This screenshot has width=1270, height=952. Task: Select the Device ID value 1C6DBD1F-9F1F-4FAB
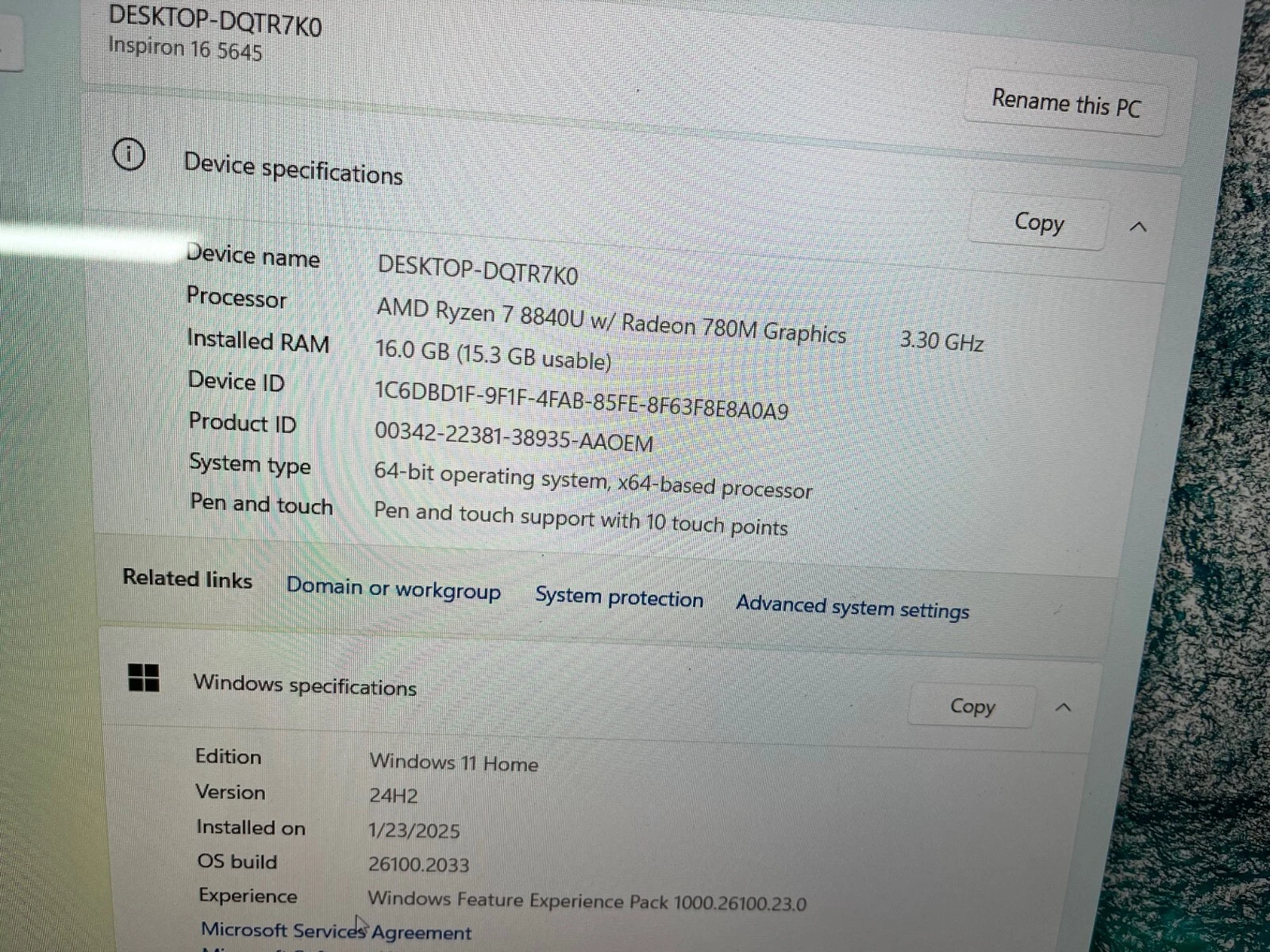pyautogui.click(x=581, y=401)
